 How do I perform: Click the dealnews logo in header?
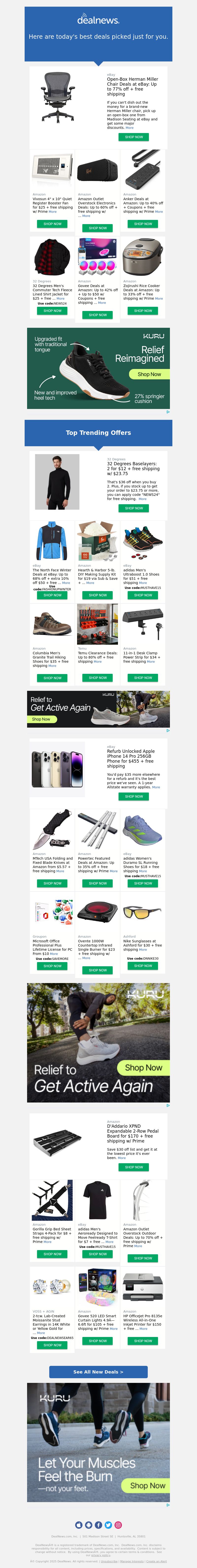coord(98,20)
